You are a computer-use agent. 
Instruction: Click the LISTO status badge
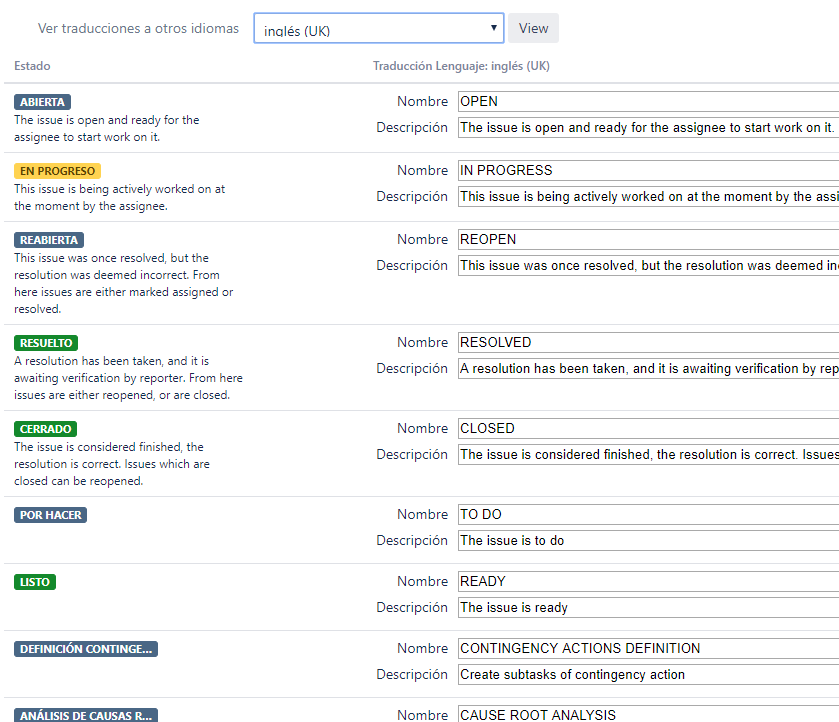coord(35,582)
